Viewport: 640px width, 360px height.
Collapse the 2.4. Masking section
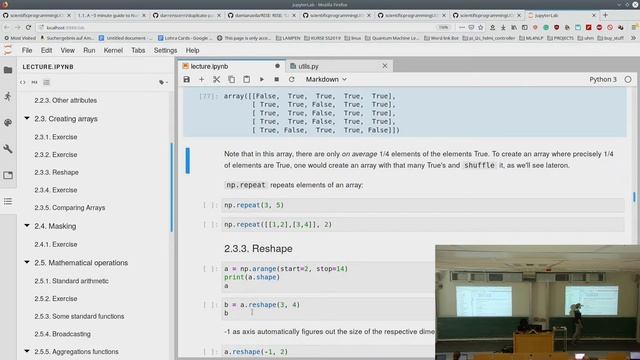point(27,225)
